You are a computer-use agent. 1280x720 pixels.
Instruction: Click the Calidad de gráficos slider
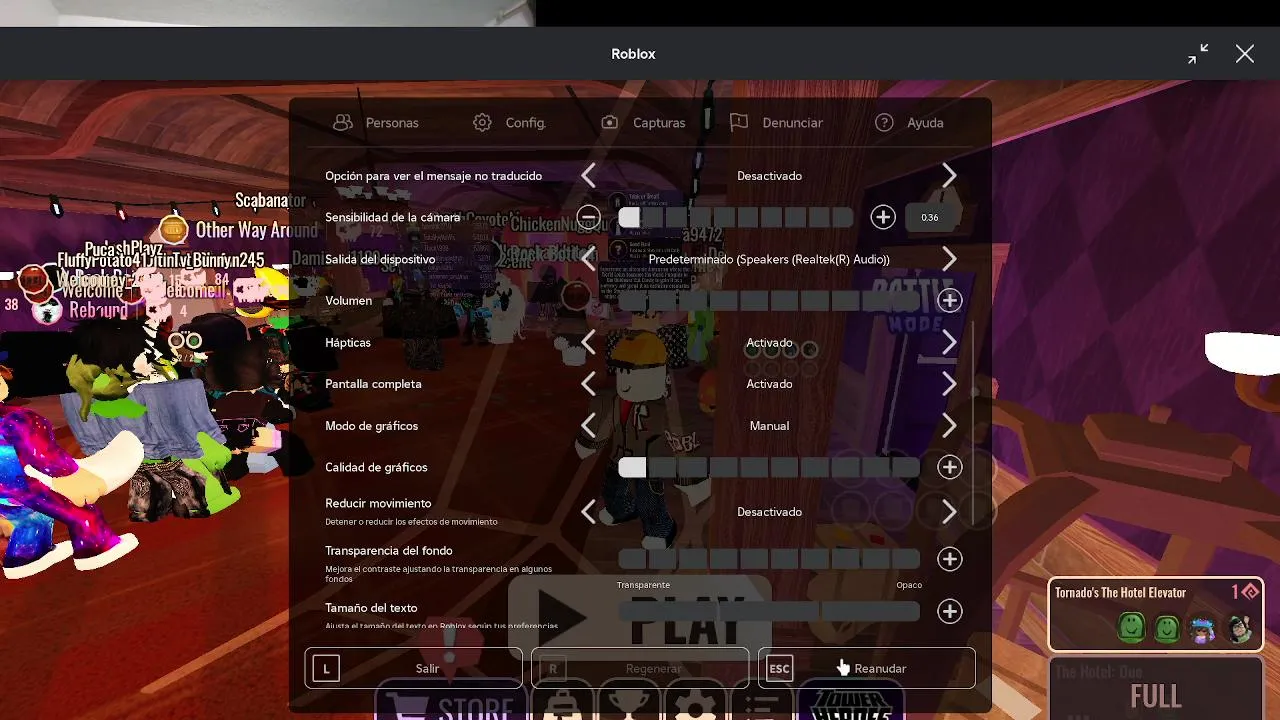pyautogui.click(x=769, y=467)
